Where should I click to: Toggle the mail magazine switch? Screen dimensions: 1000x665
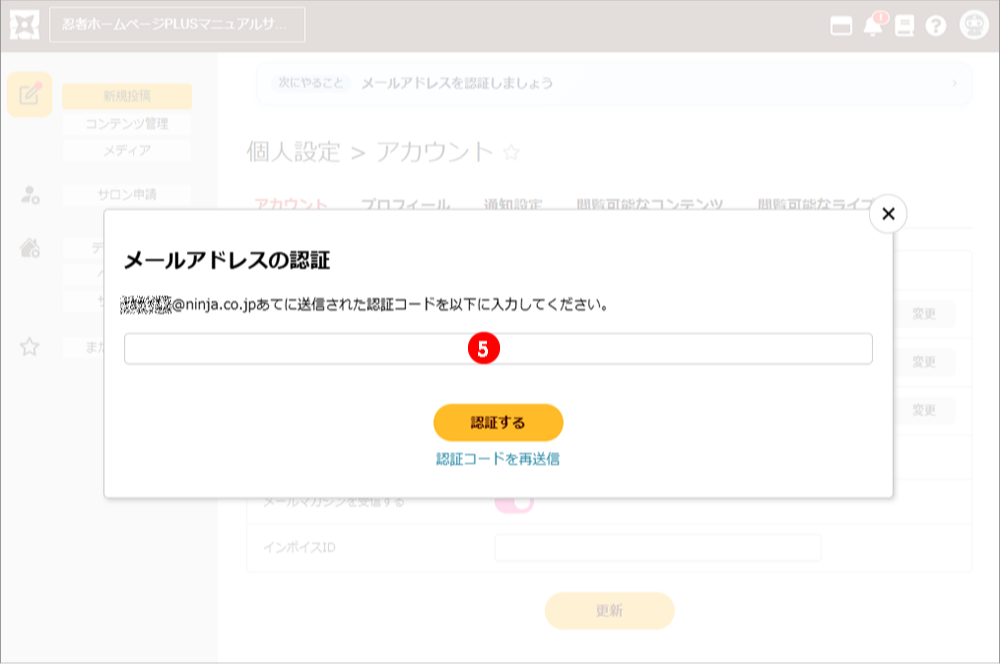(514, 503)
